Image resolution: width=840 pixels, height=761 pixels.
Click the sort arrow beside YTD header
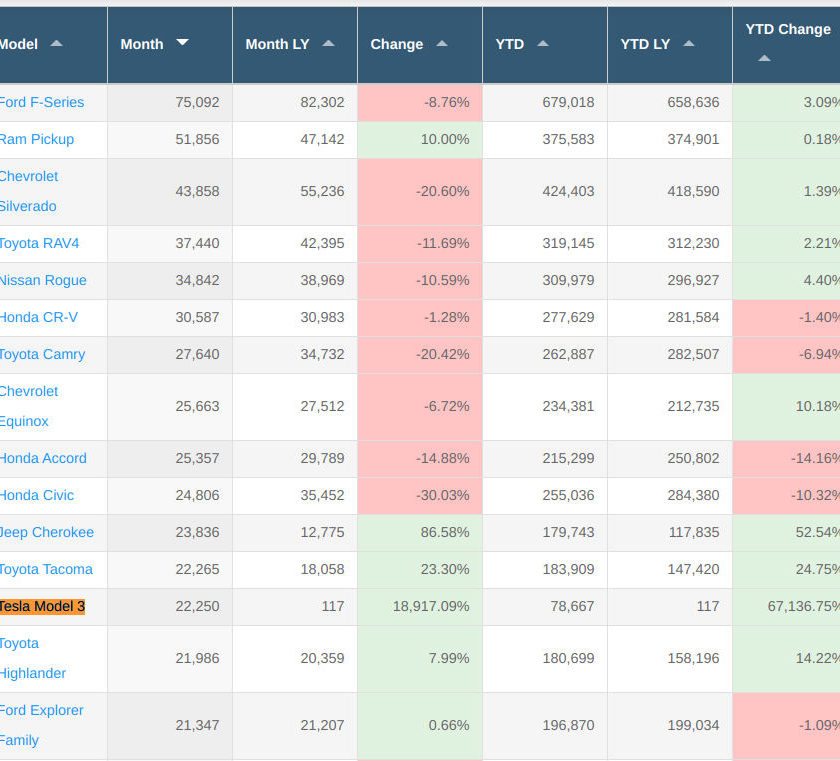(x=543, y=43)
